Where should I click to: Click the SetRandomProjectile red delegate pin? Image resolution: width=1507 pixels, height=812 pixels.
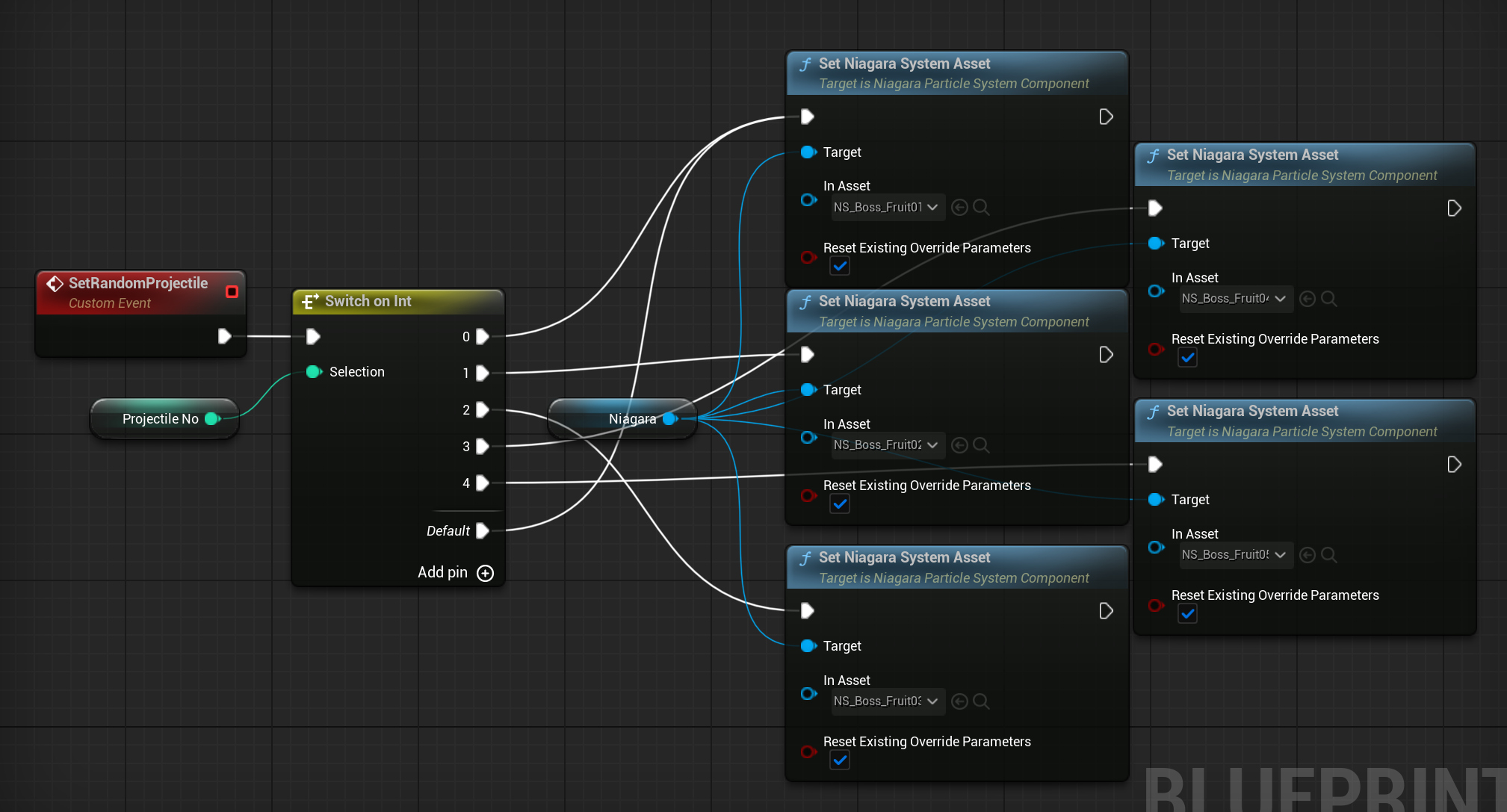232,291
